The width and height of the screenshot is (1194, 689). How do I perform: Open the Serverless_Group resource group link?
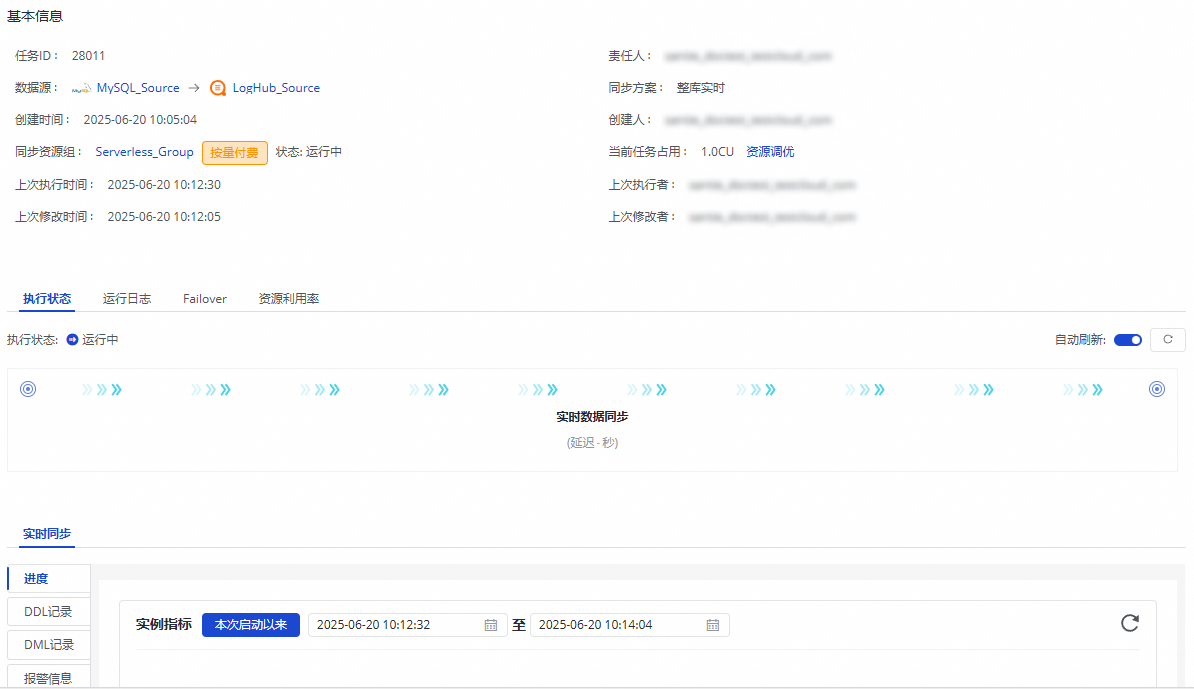pyautogui.click(x=145, y=152)
